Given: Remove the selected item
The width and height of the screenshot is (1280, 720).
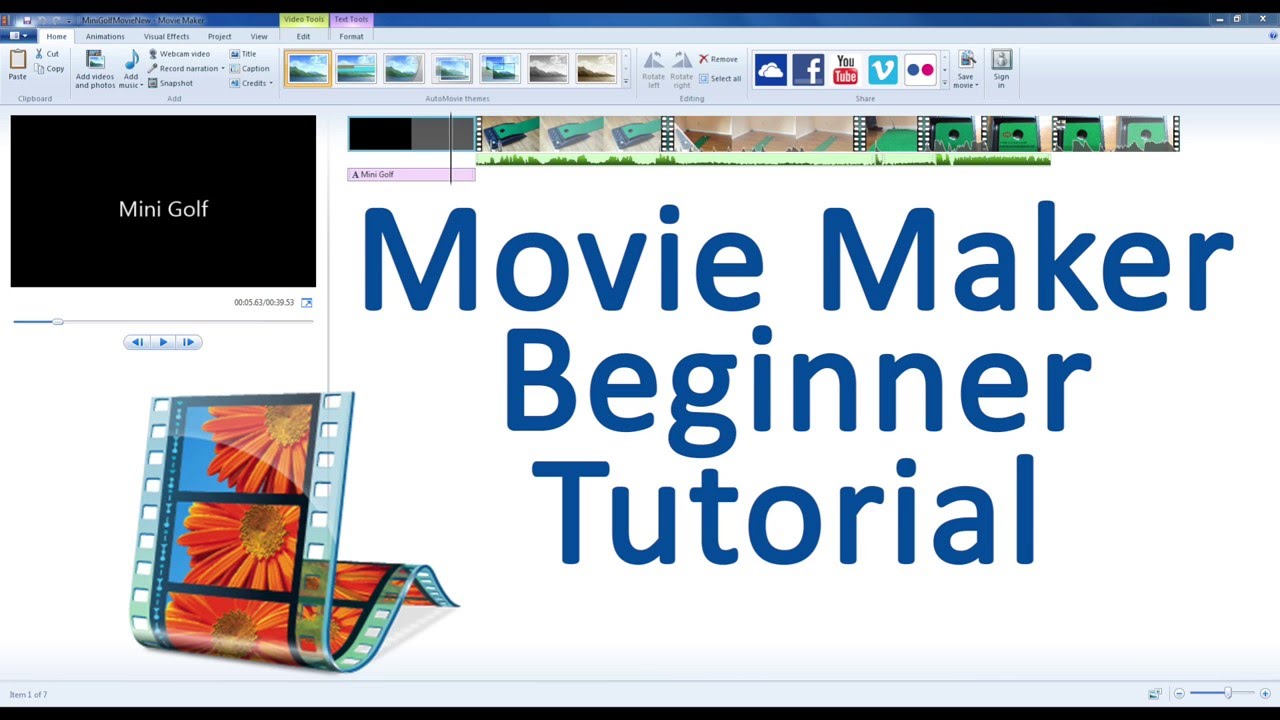Looking at the screenshot, I should (x=718, y=59).
